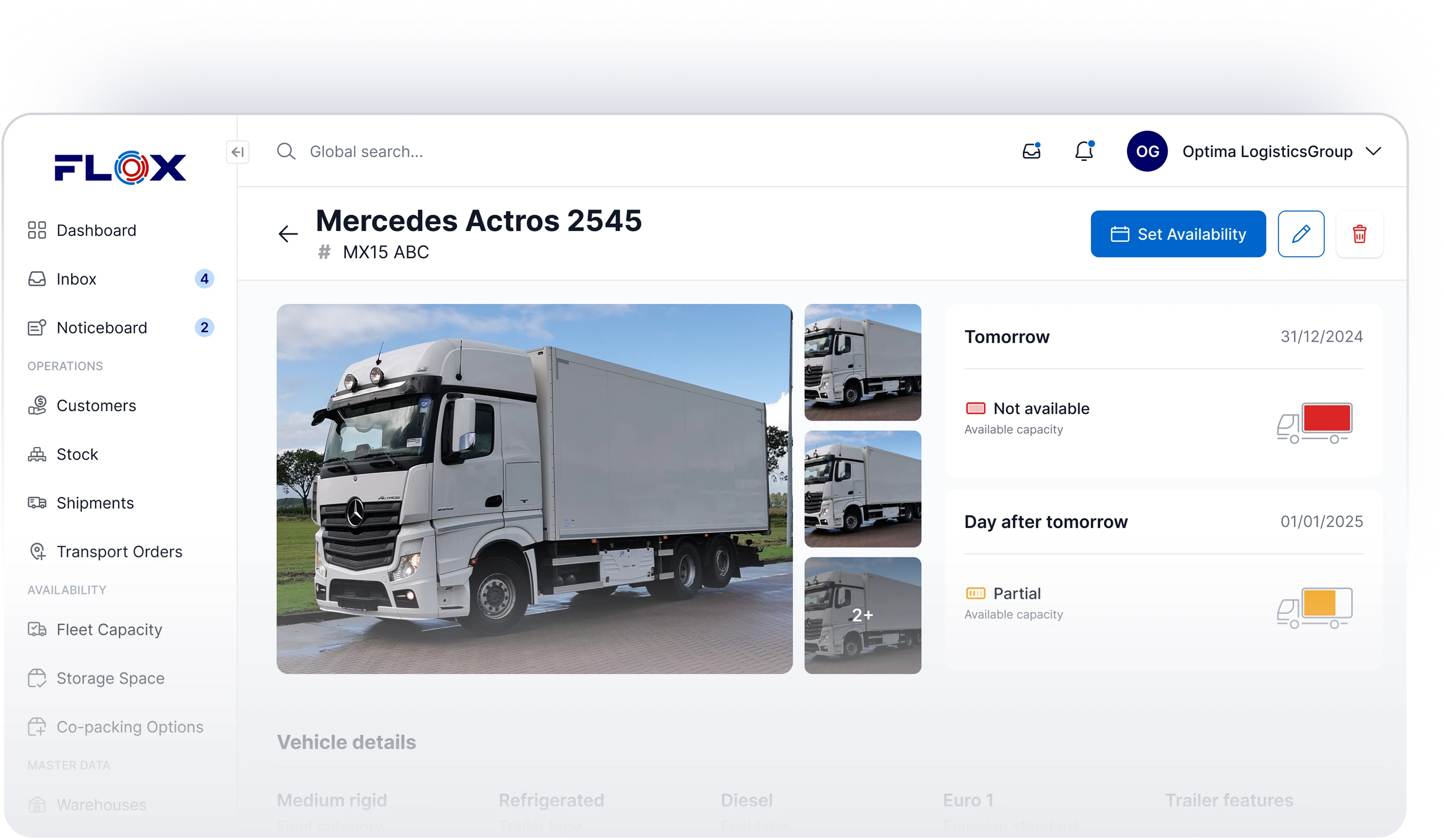Image resolution: width=1444 pixels, height=840 pixels.
Task: Edit vehicle with the pencil button
Action: pos(1301,234)
